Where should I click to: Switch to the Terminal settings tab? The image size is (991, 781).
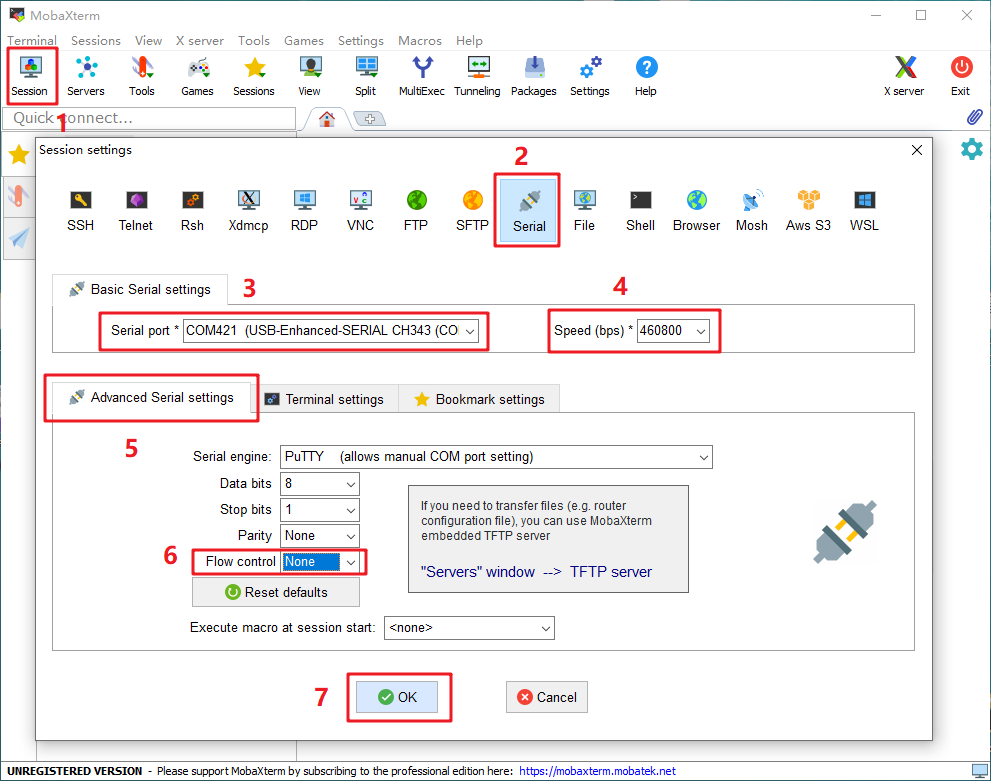(x=324, y=399)
